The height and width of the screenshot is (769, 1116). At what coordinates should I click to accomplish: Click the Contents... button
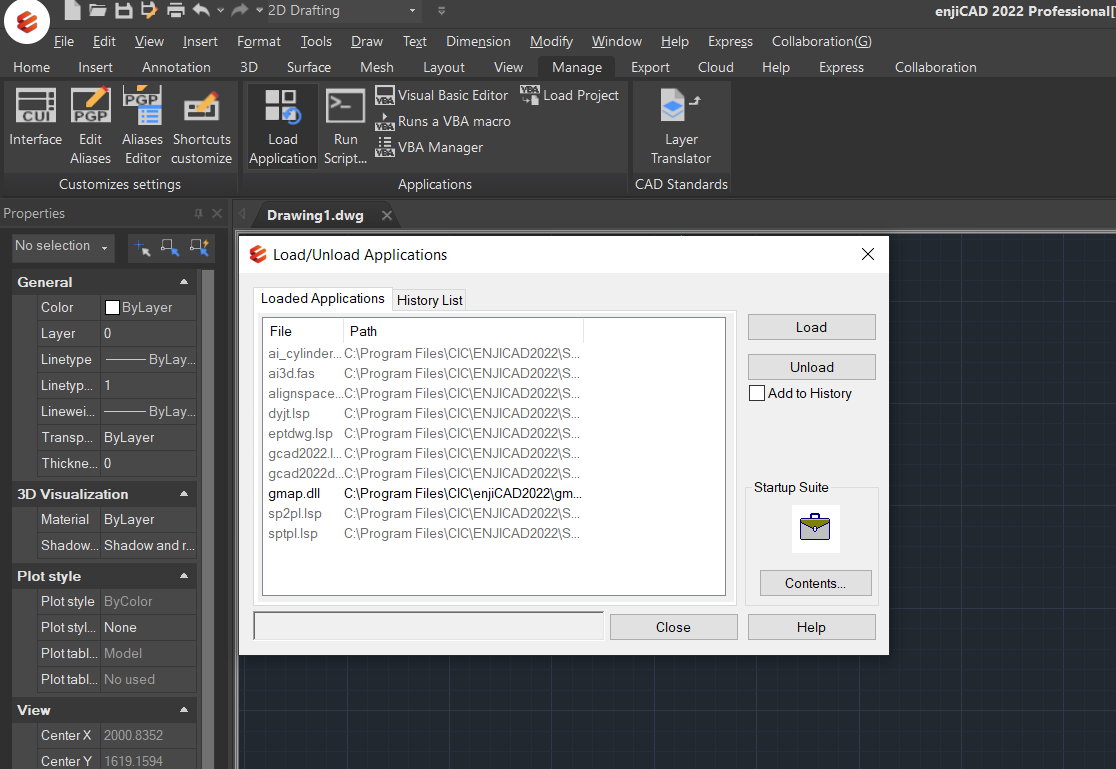click(815, 583)
